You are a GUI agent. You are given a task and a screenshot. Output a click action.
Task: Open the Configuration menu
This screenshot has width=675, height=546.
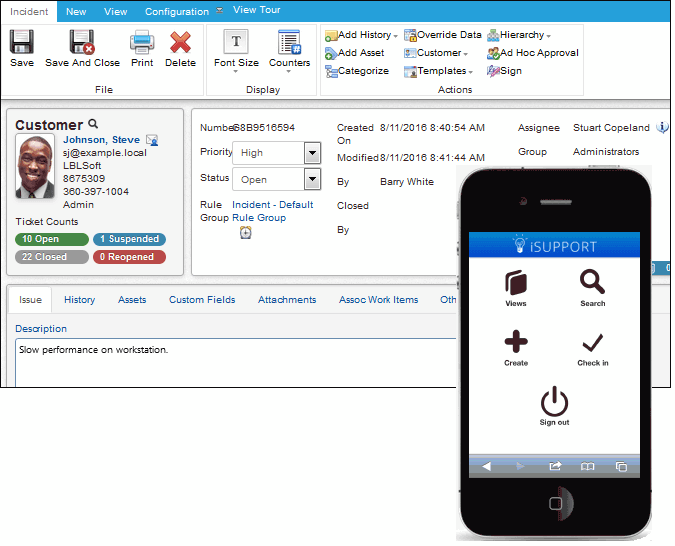[176, 12]
